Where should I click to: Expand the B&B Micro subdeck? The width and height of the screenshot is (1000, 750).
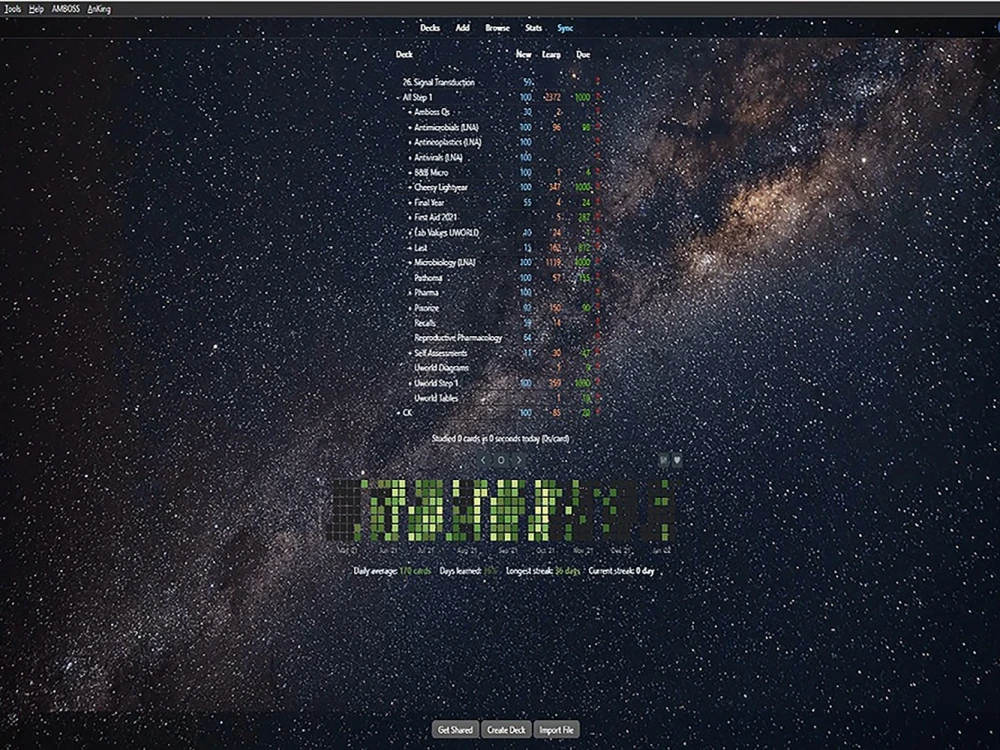coord(410,173)
